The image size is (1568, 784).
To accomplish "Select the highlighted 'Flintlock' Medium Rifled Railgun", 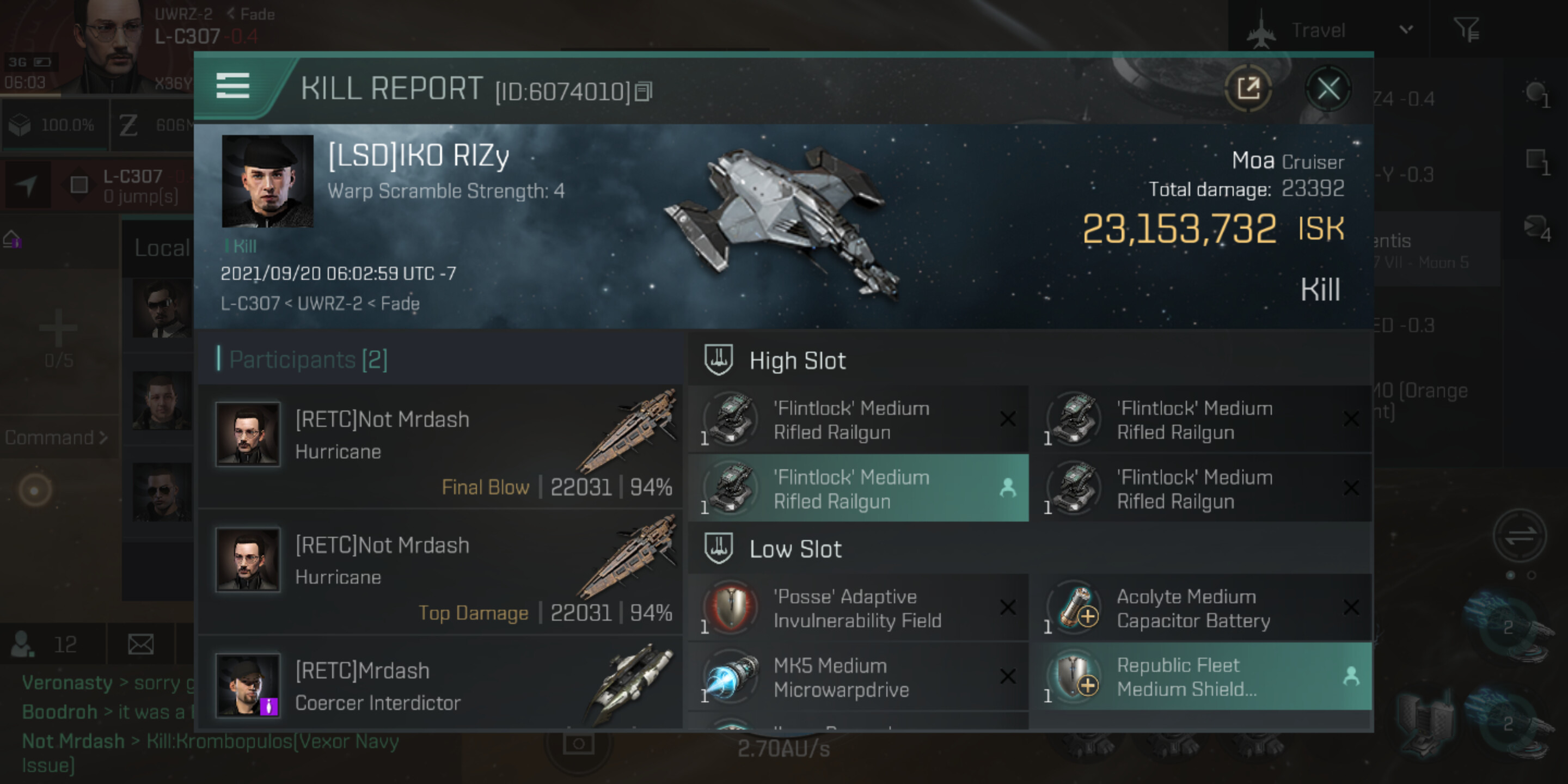I will 858,489.
